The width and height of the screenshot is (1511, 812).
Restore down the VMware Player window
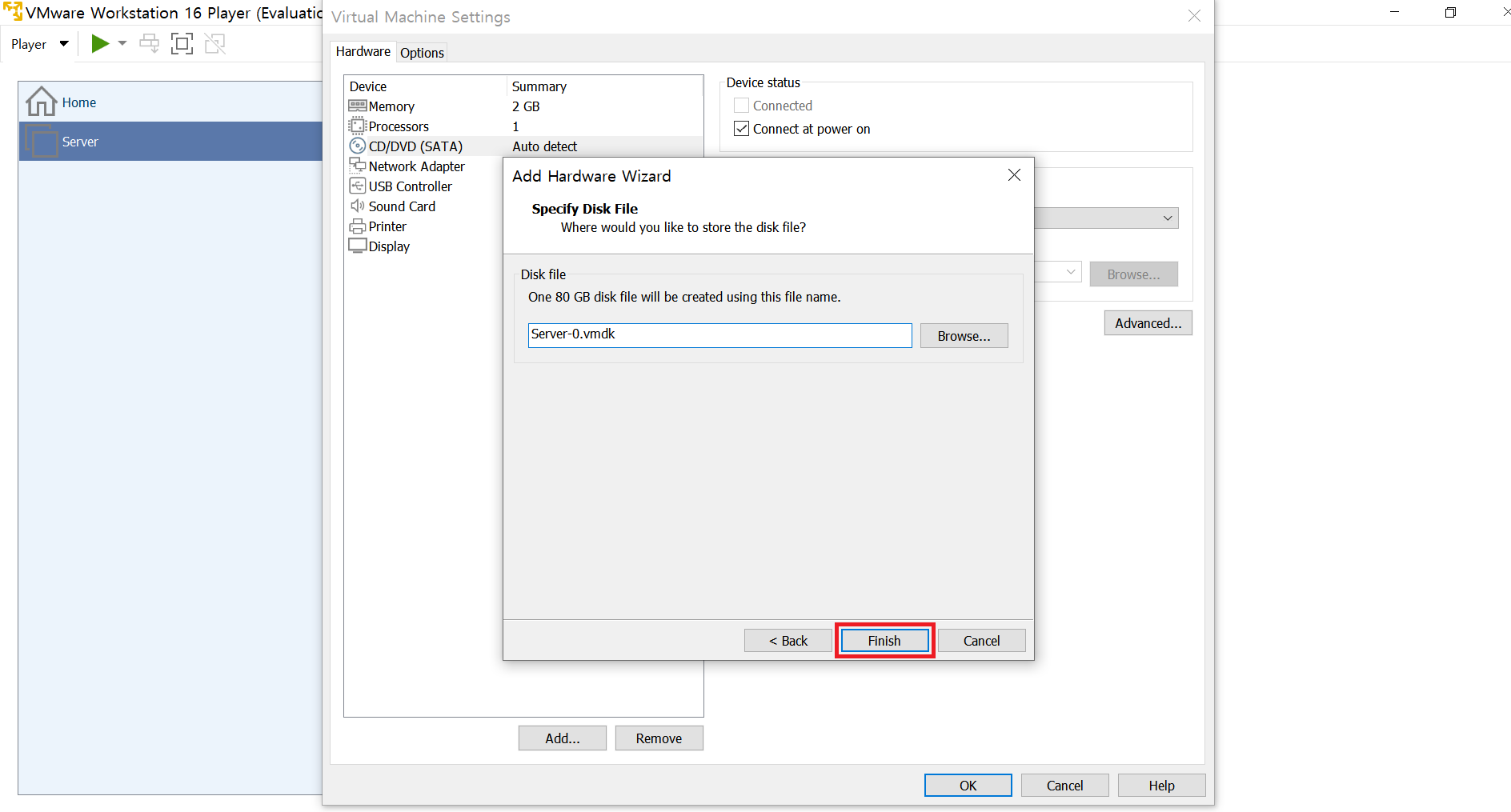click(1450, 12)
